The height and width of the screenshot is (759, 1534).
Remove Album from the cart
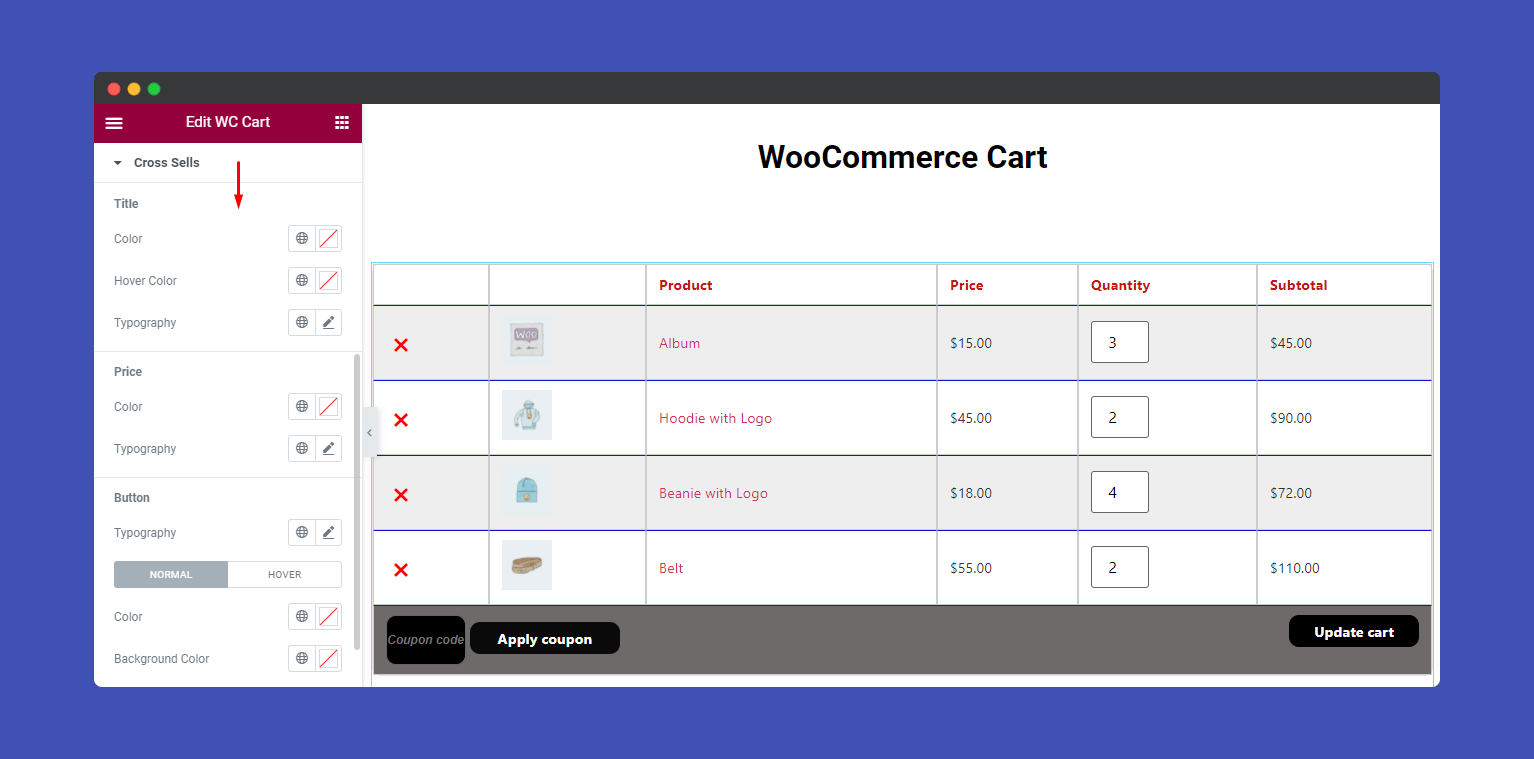(401, 345)
